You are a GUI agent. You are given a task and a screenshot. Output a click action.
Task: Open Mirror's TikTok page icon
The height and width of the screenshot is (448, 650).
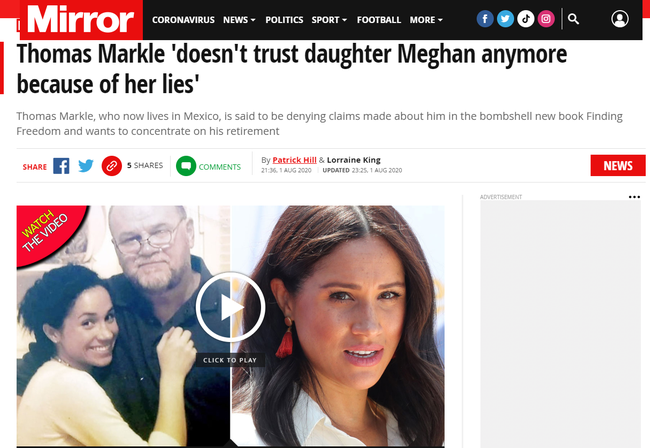point(525,19)
